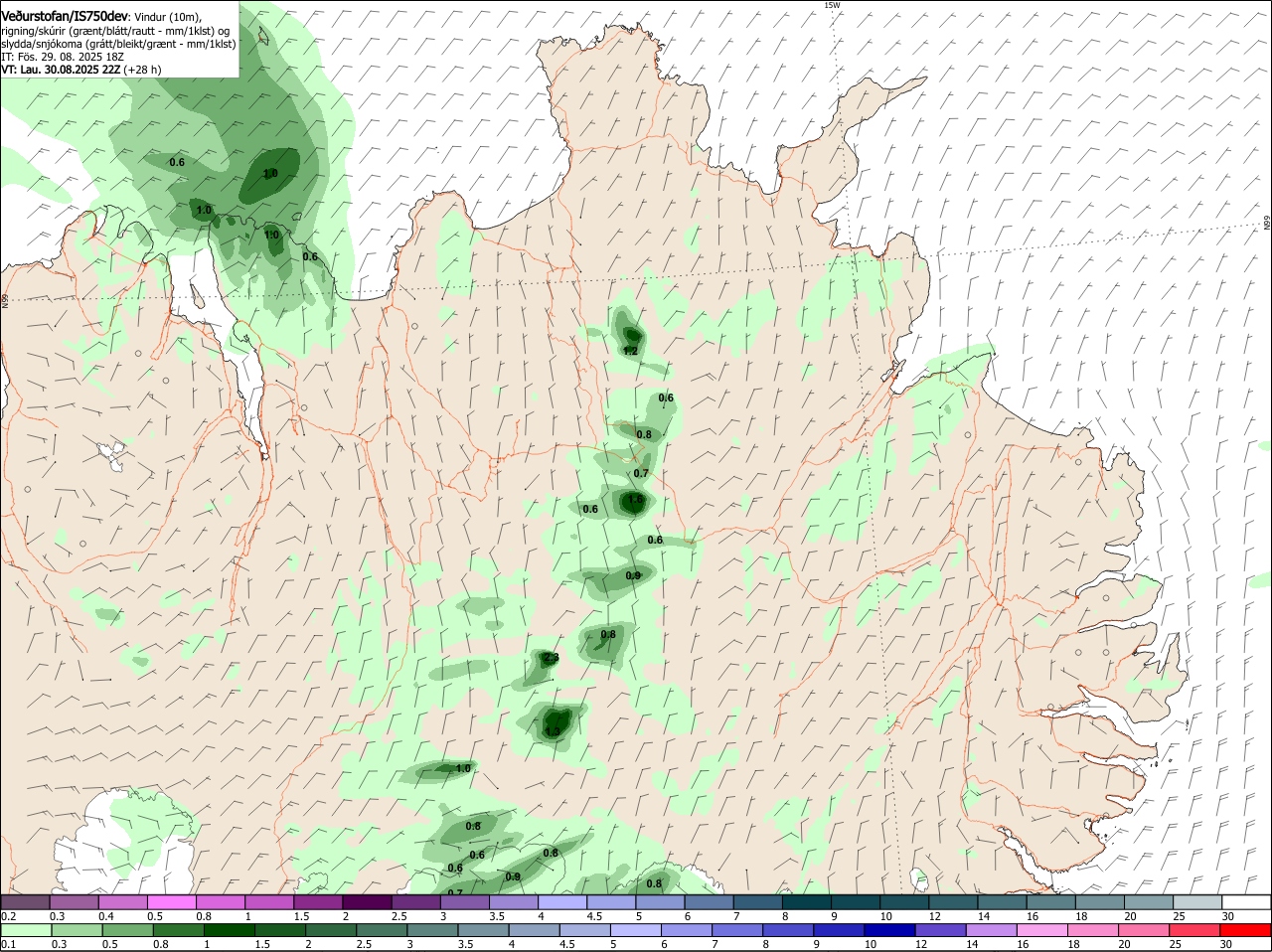Select the snow scale swatch between 8 and 9
The width and height of the screenshot is (1272, 952).
pyautogui.click(x=807, y=901)
